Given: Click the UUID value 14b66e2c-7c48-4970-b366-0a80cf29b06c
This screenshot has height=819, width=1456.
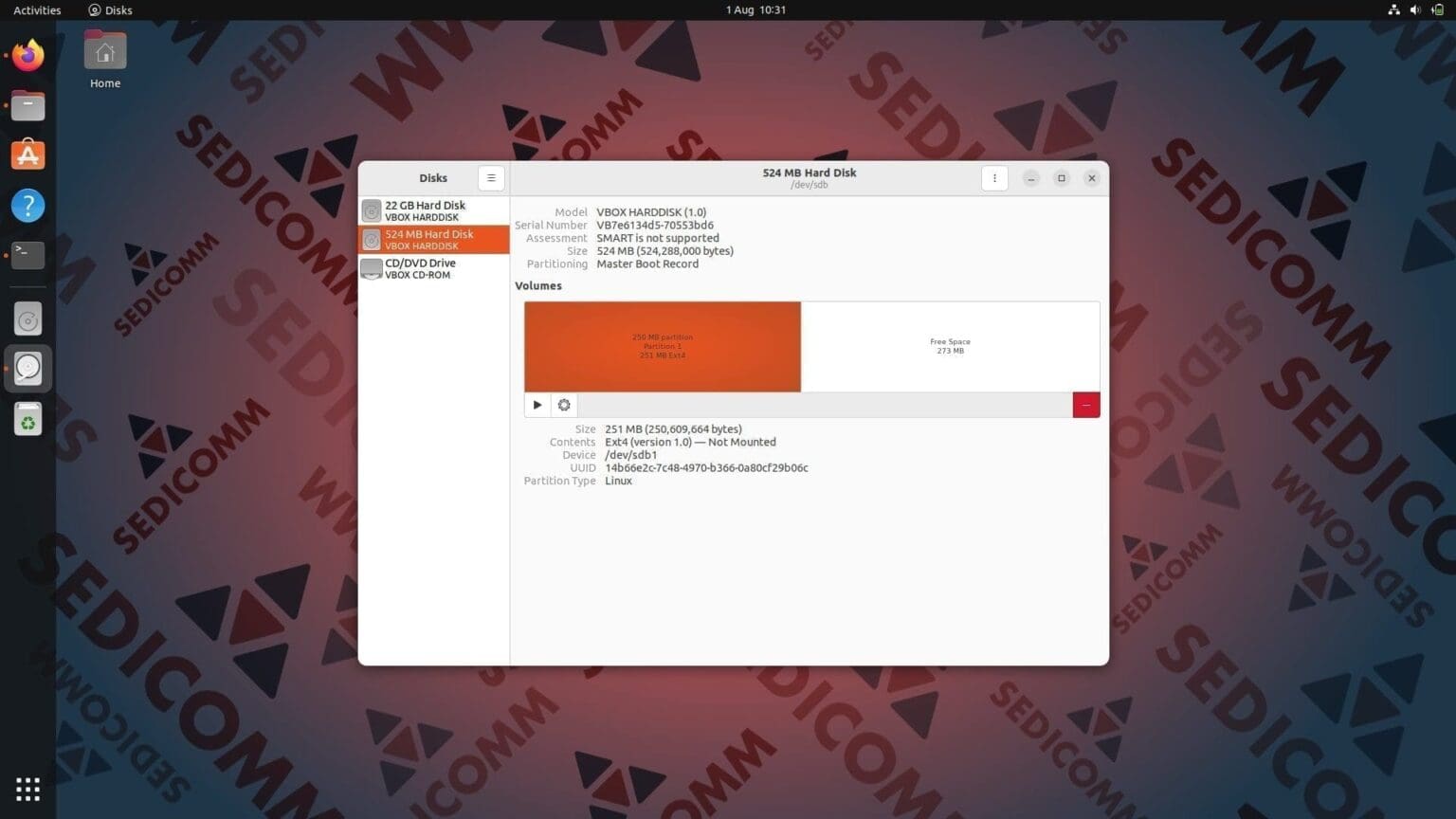Looking at the screenshot, I should (706, 468).
